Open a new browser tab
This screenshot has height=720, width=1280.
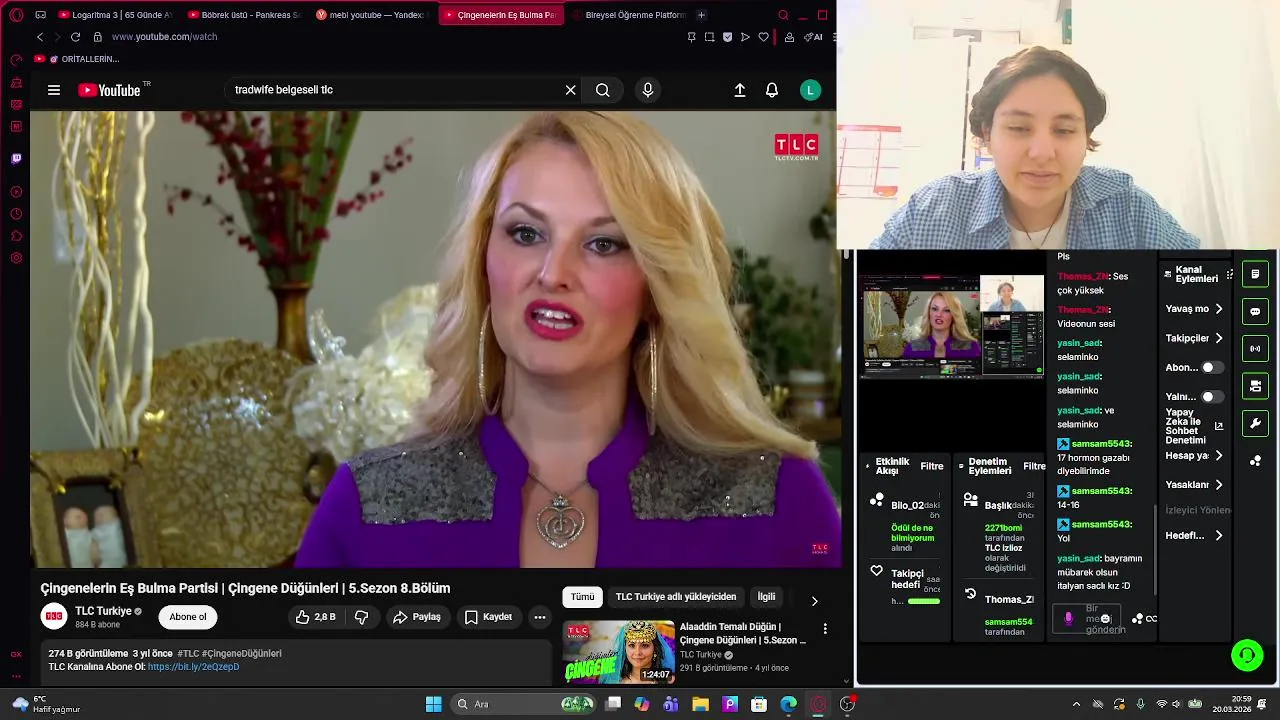tap(701, 15)
